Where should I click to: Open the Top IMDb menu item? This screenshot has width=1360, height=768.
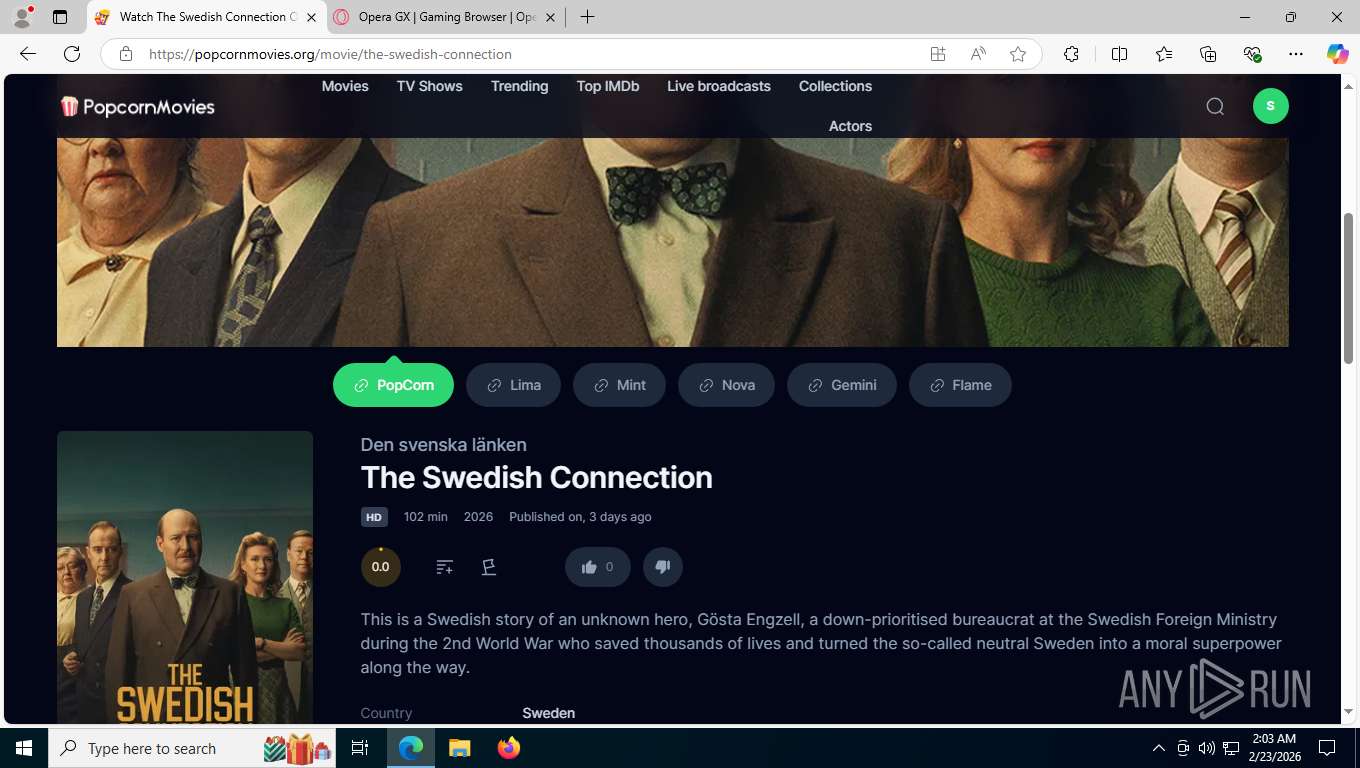coord(608,86)
